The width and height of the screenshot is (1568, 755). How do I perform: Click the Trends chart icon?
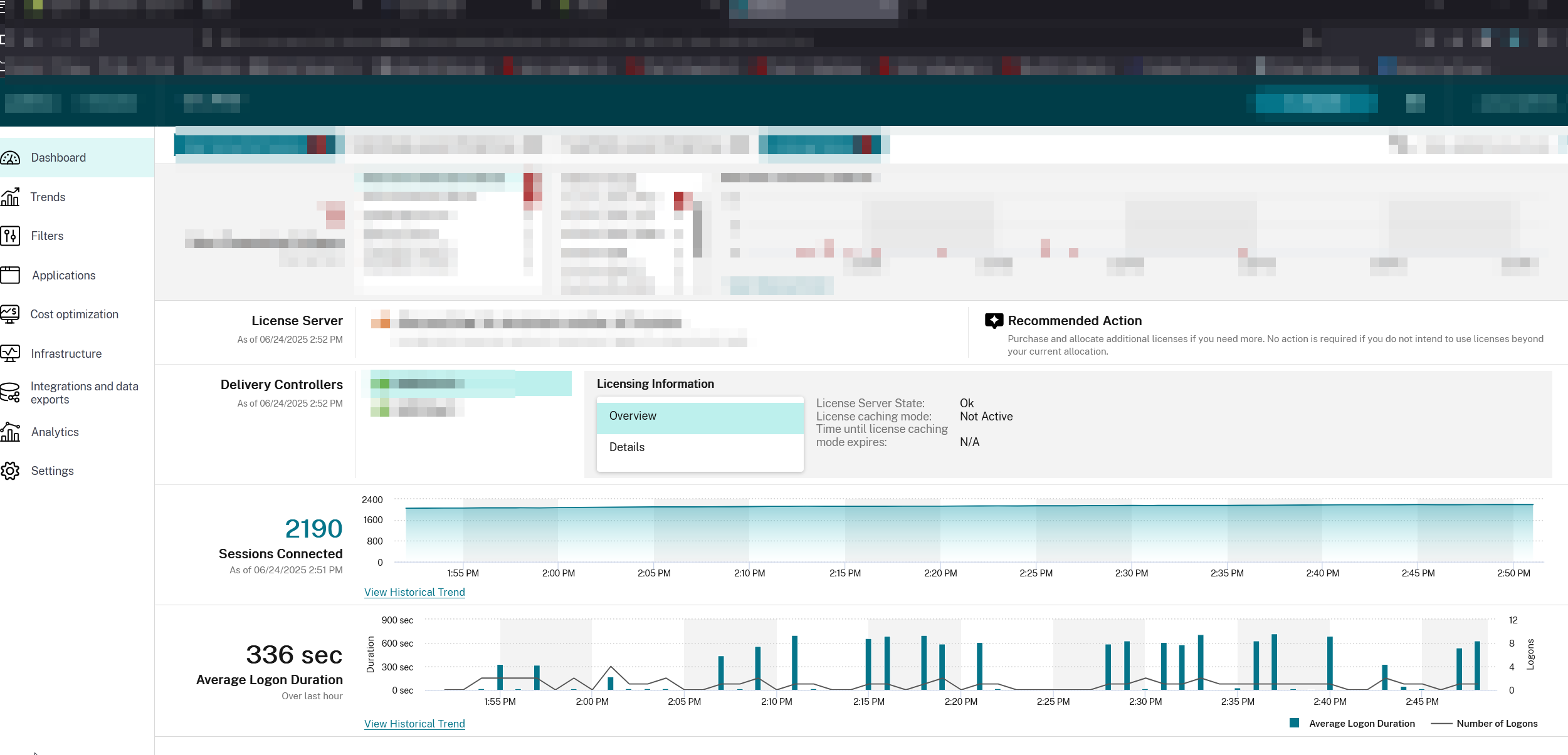[10, 197]
